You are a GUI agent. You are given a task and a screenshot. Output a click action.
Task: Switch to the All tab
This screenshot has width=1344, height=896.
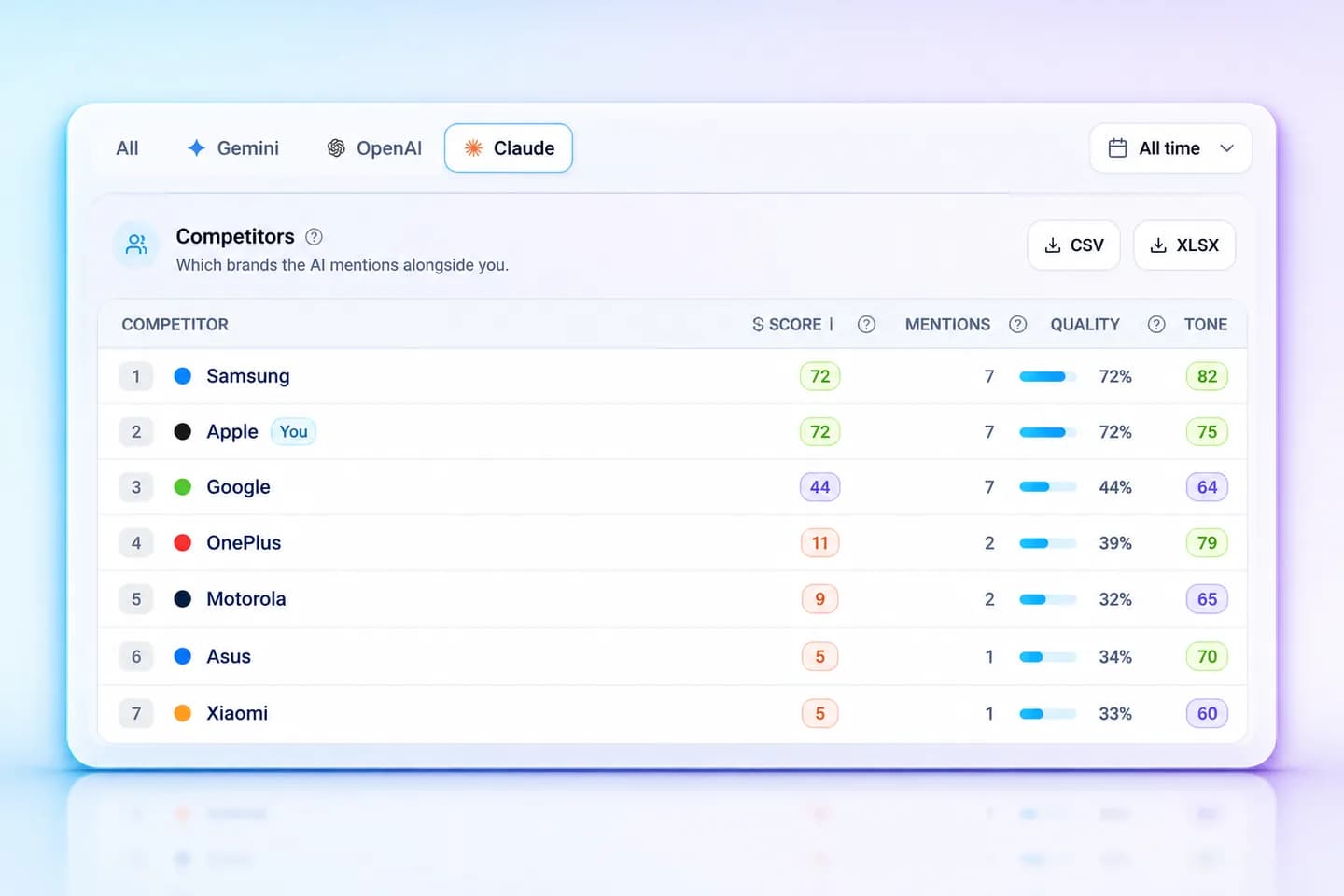coord(127,148)
